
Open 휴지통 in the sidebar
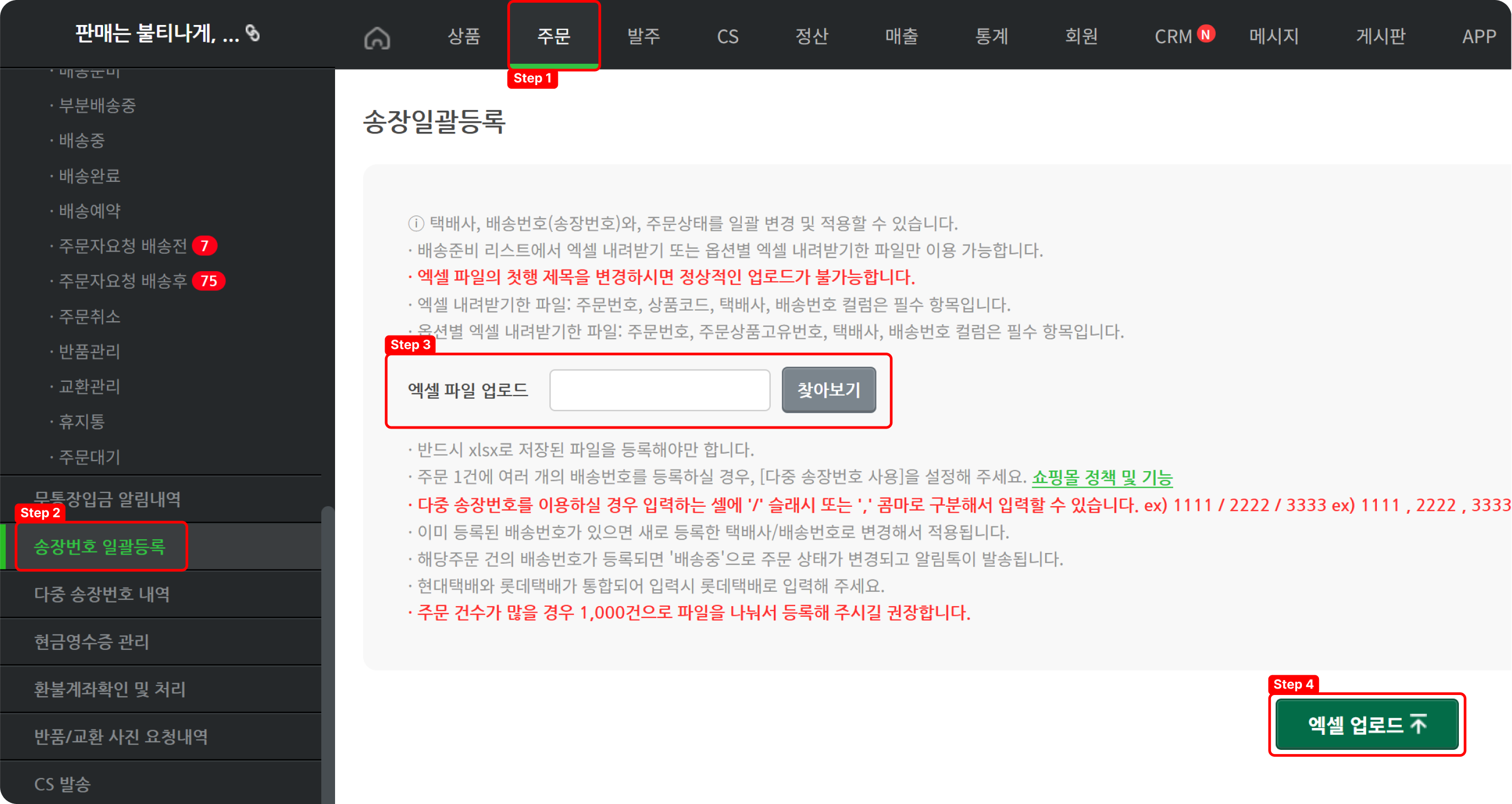[81, 421]
